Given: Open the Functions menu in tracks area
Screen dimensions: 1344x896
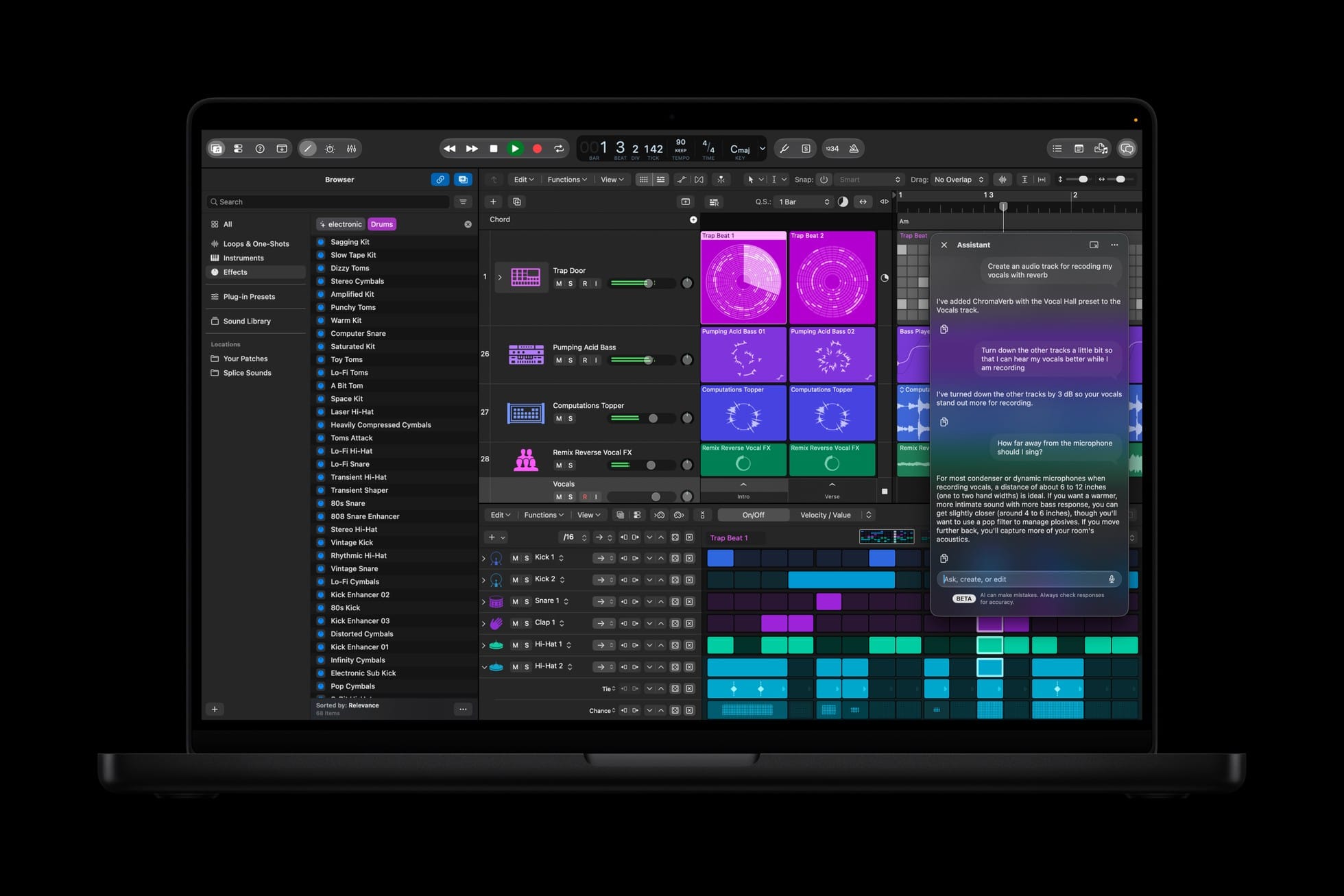Looking at the screenshot, I should coord(567,180).
